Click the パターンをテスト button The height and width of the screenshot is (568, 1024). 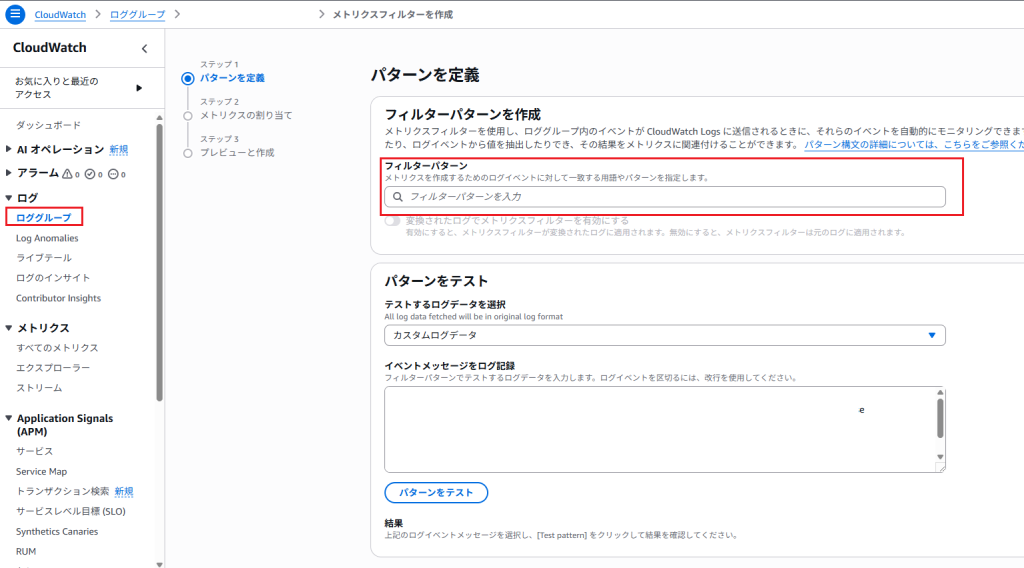pos(436,493)
